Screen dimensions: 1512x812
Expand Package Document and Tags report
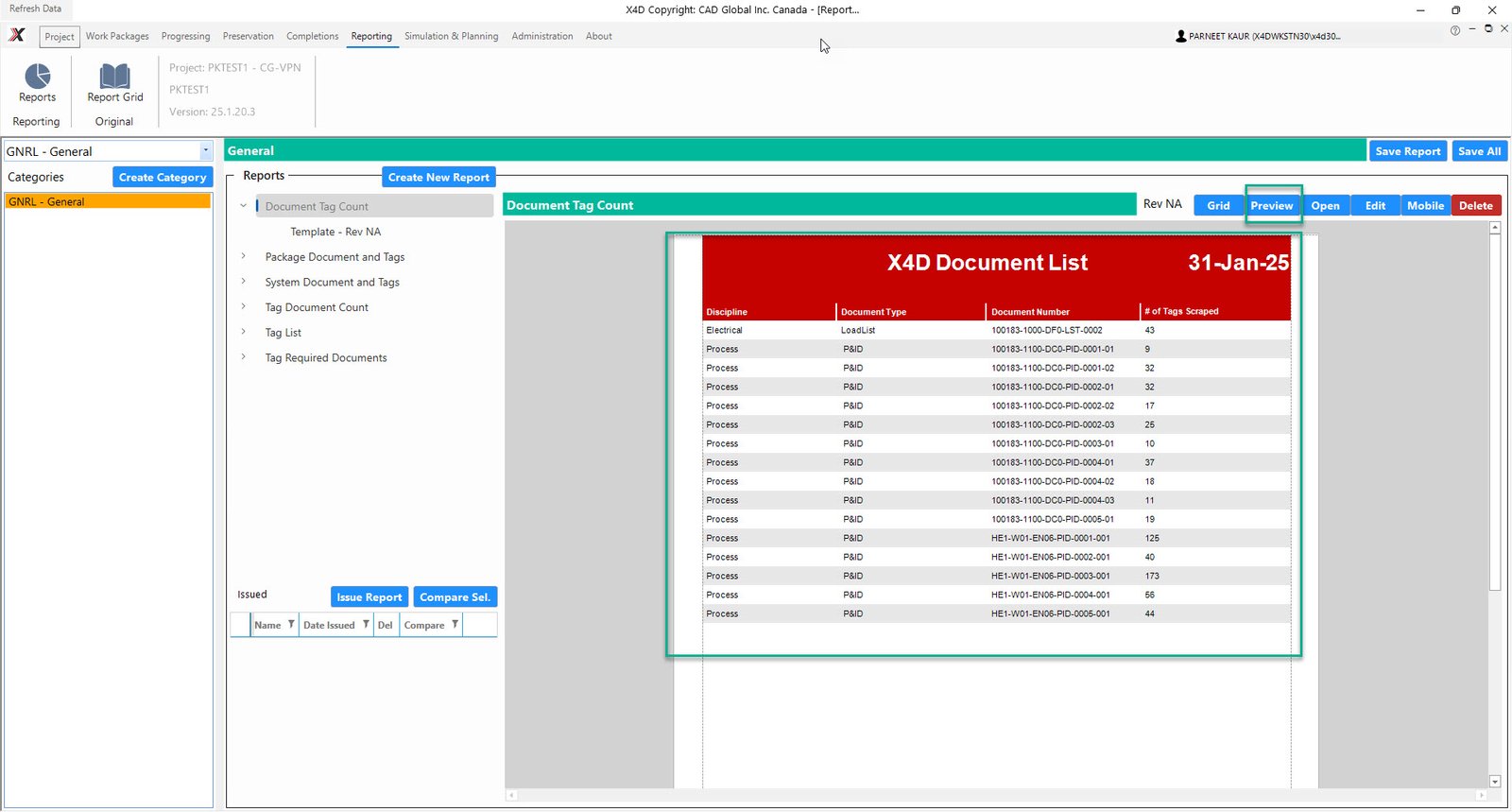click(x=244, y=256)
